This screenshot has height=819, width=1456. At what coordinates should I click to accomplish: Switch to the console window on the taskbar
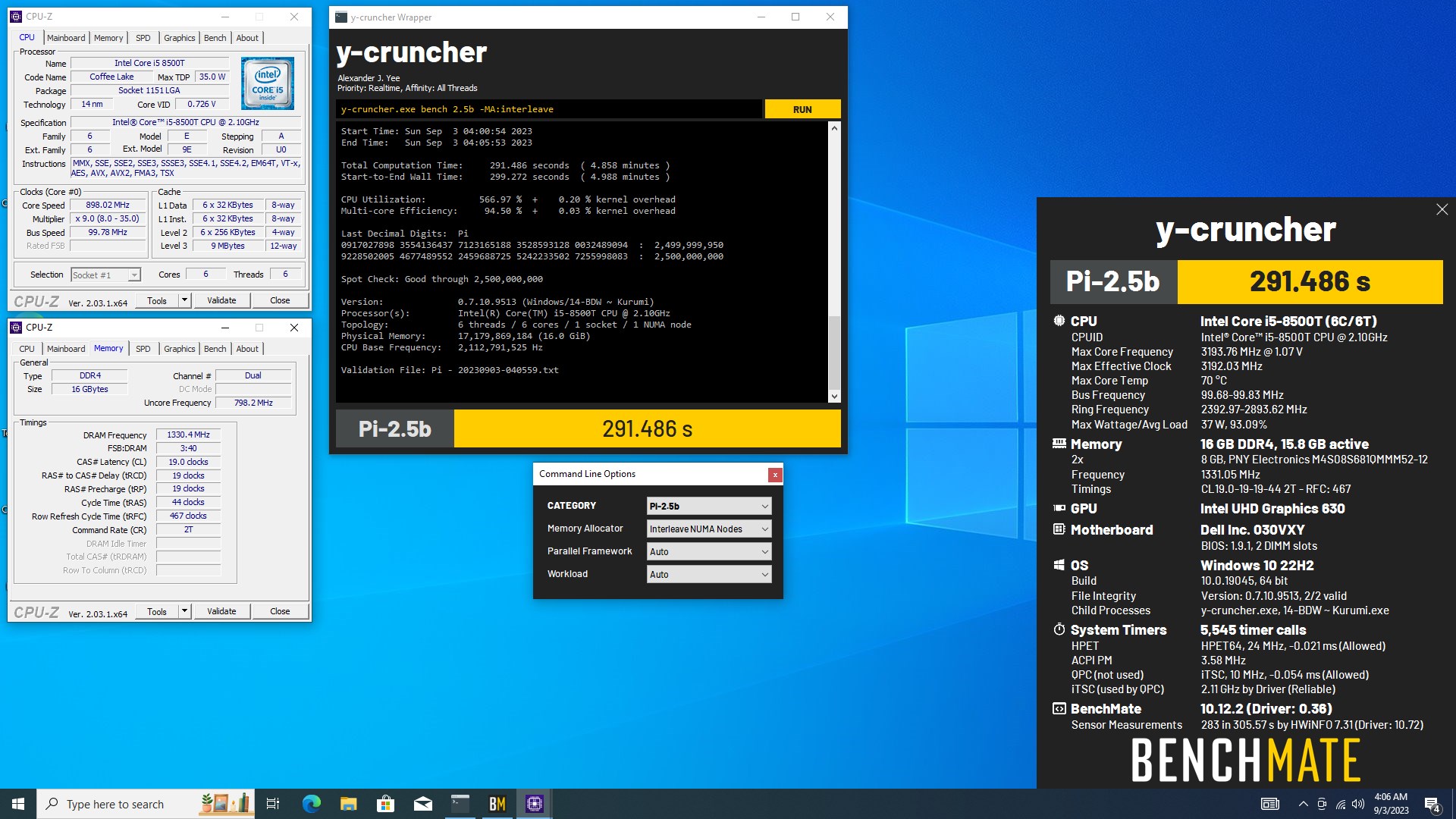[x=460, y=804]
